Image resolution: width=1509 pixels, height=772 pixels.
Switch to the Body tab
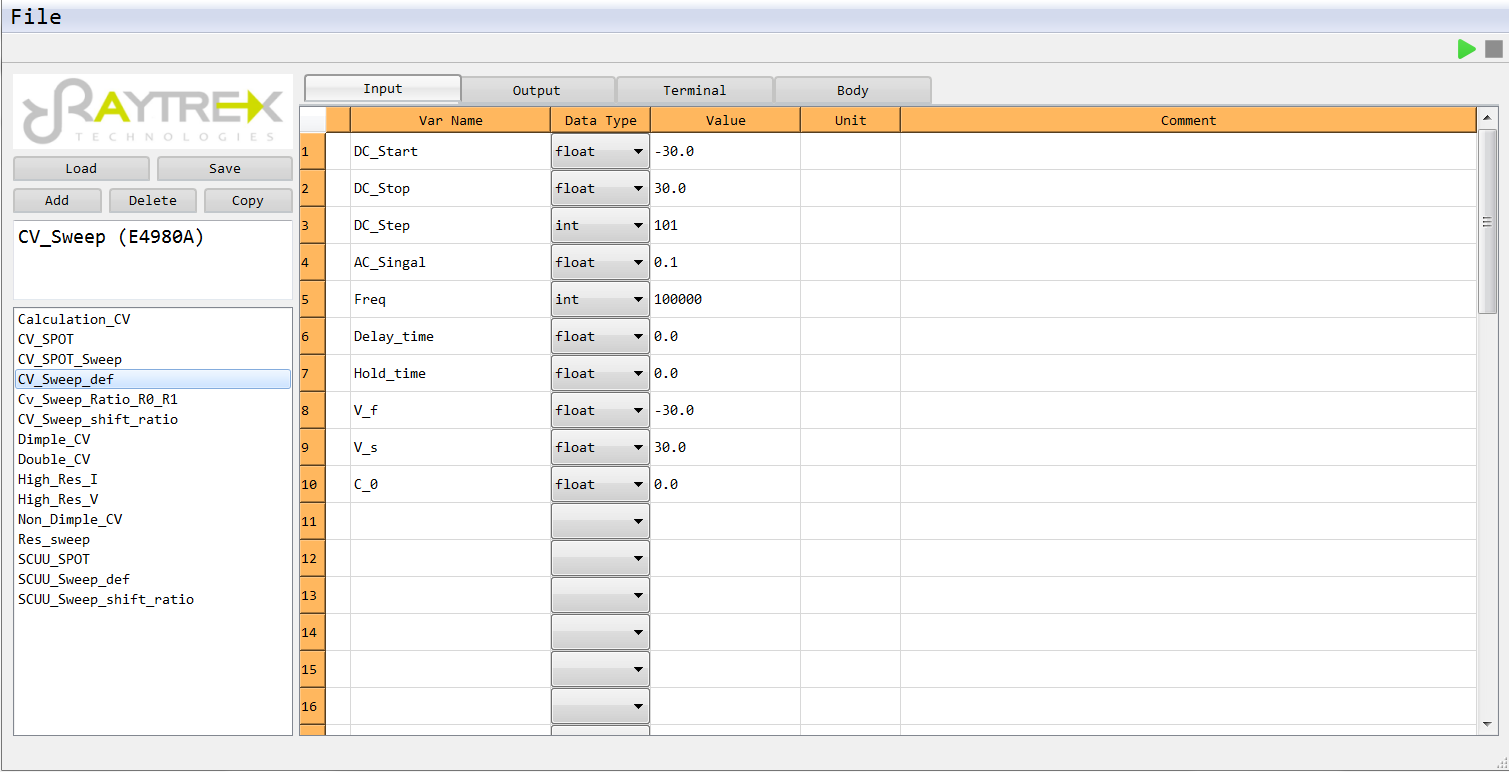pos(853,90)
